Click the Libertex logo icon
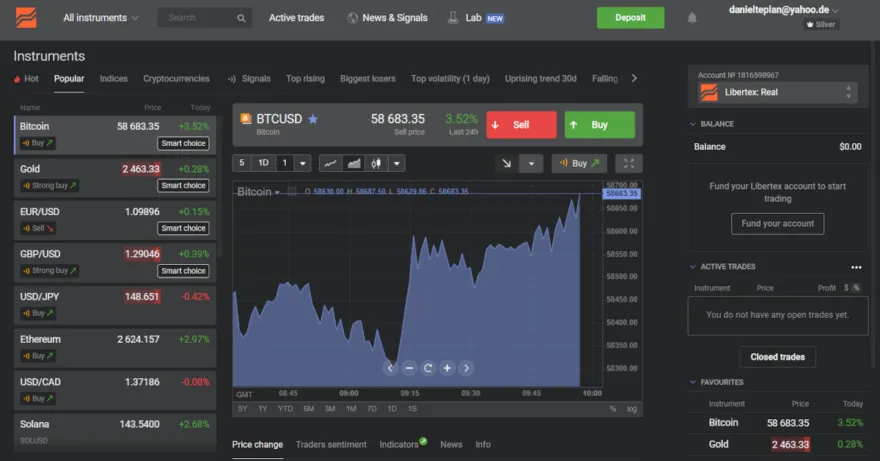This screenshot has width=880, height=461. click(x=27, y=18)
